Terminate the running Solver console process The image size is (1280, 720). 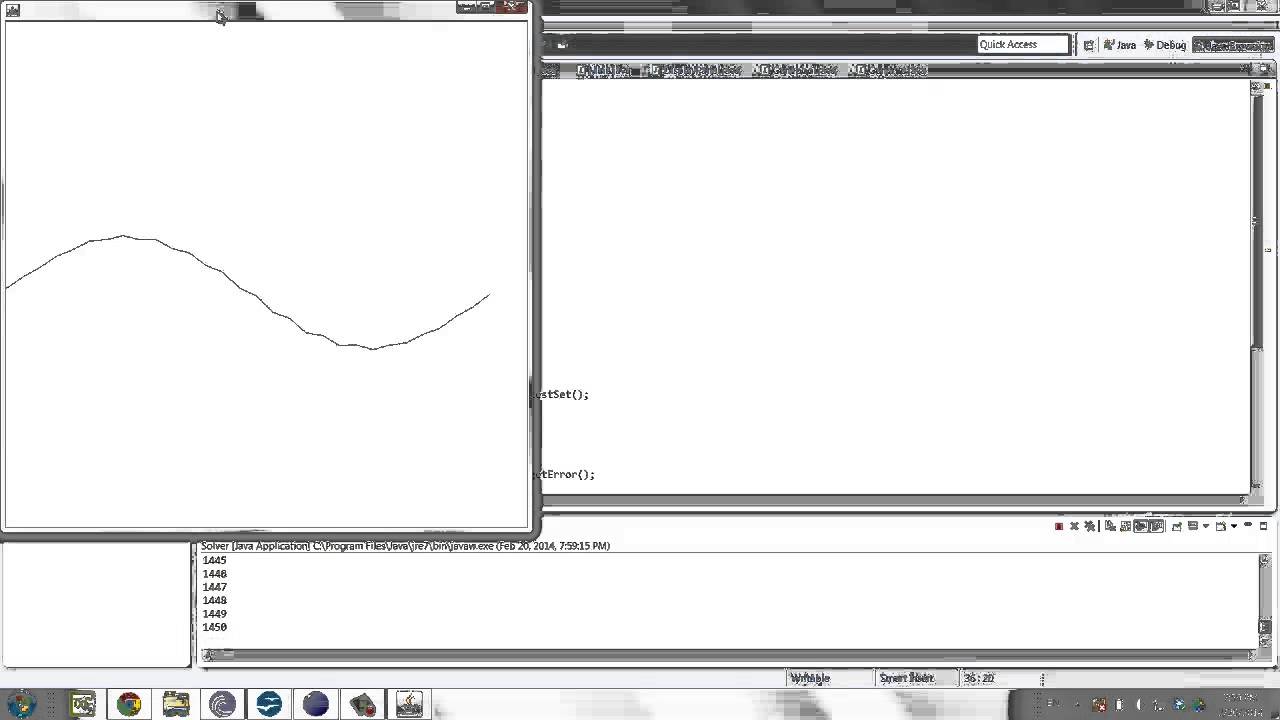tap(1059, 526)
